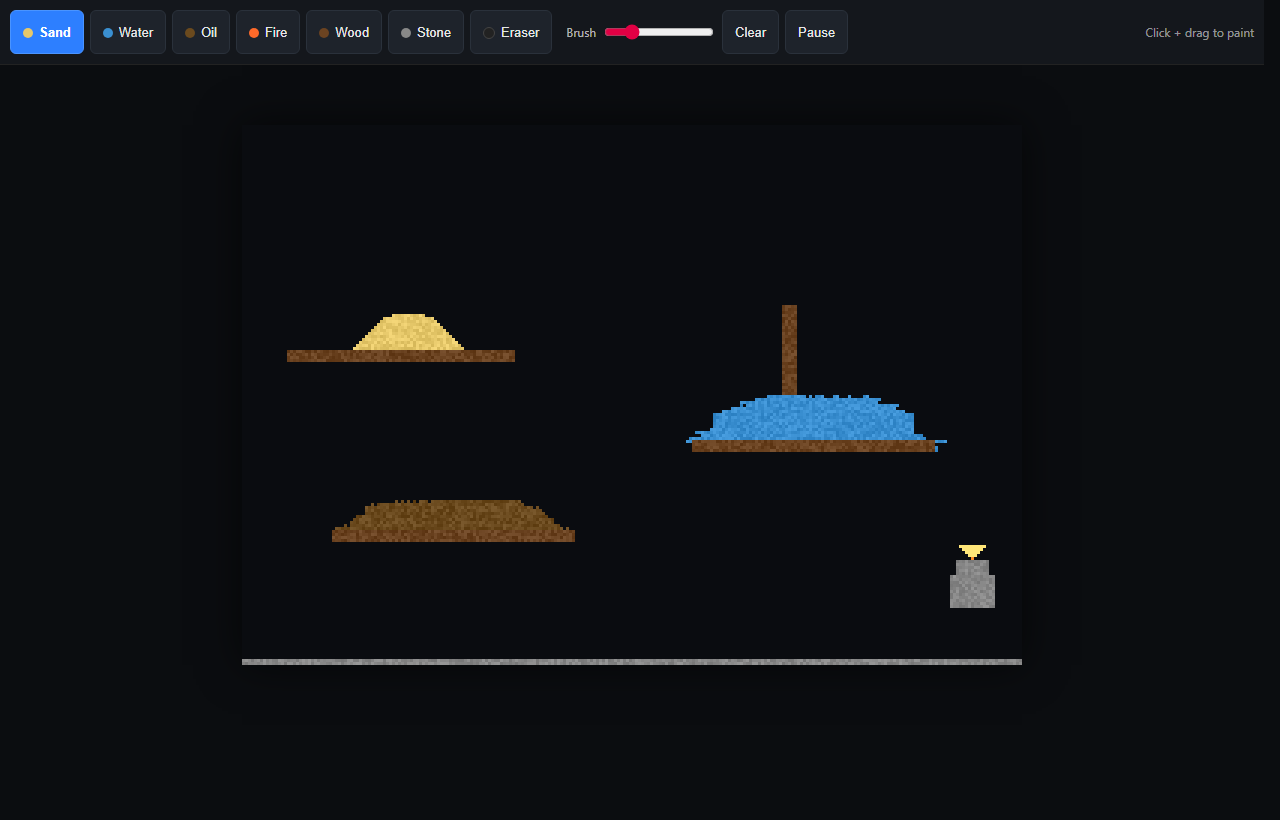The height and width of the screenshot is (820, 1280).
Task: Click the 'Click + drag to paint' hint
Action: (x=1199, y=33)
